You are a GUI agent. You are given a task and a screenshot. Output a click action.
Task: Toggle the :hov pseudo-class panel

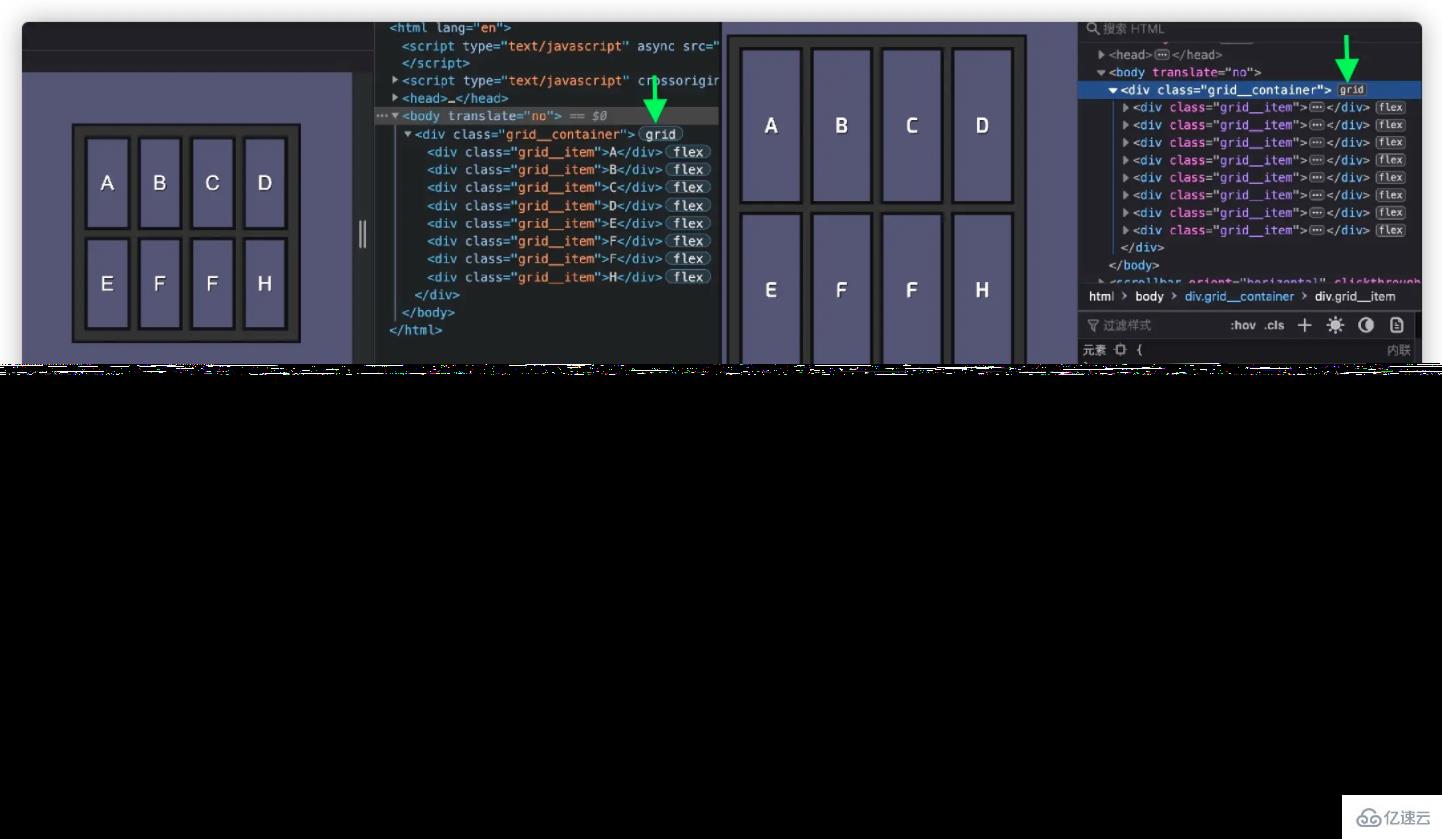[x=1243, y=325]
